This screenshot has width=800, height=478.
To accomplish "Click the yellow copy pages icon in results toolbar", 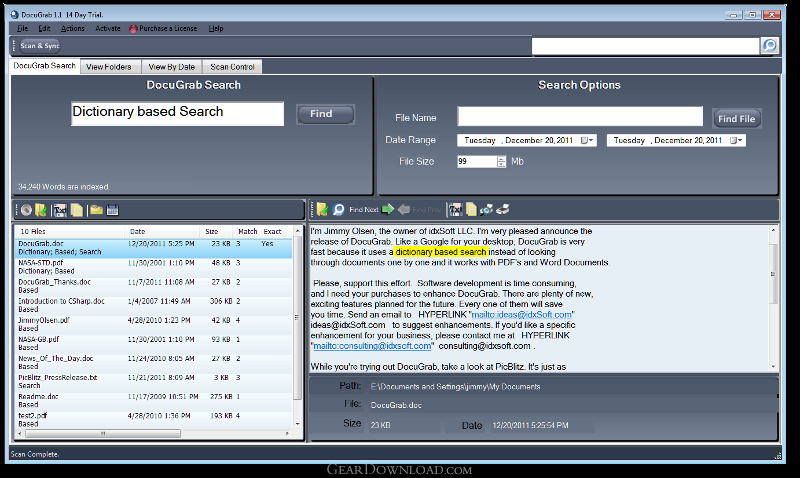I will [x=77, y=210].
